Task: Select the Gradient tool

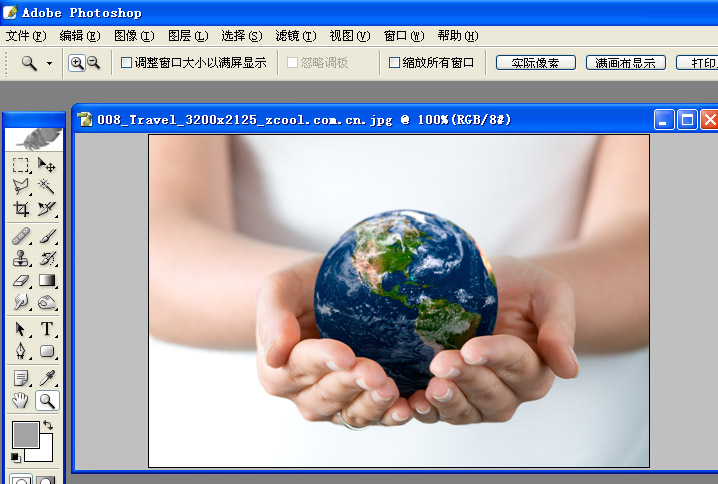Action: coord(47,280)
